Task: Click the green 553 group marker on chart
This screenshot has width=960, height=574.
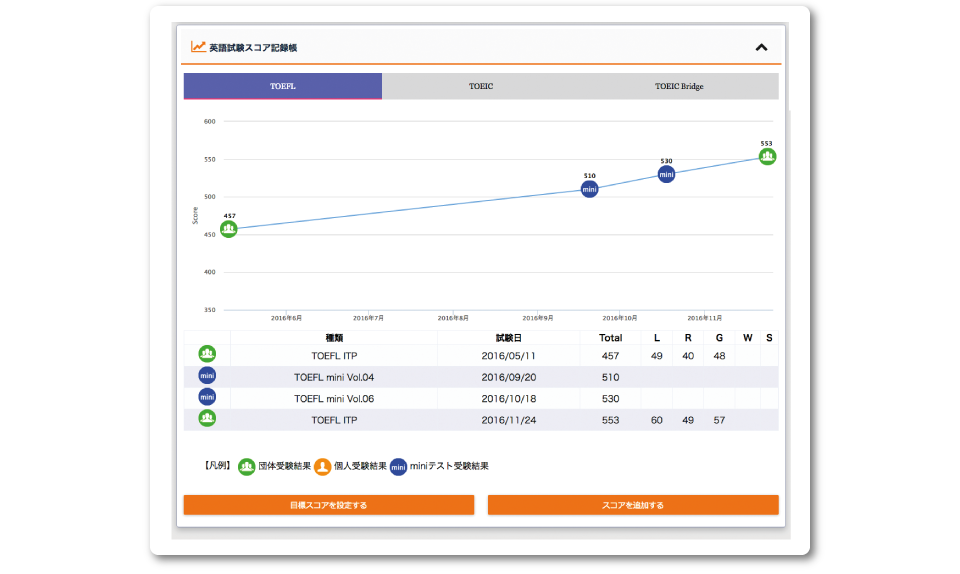Action: point(767,157)
